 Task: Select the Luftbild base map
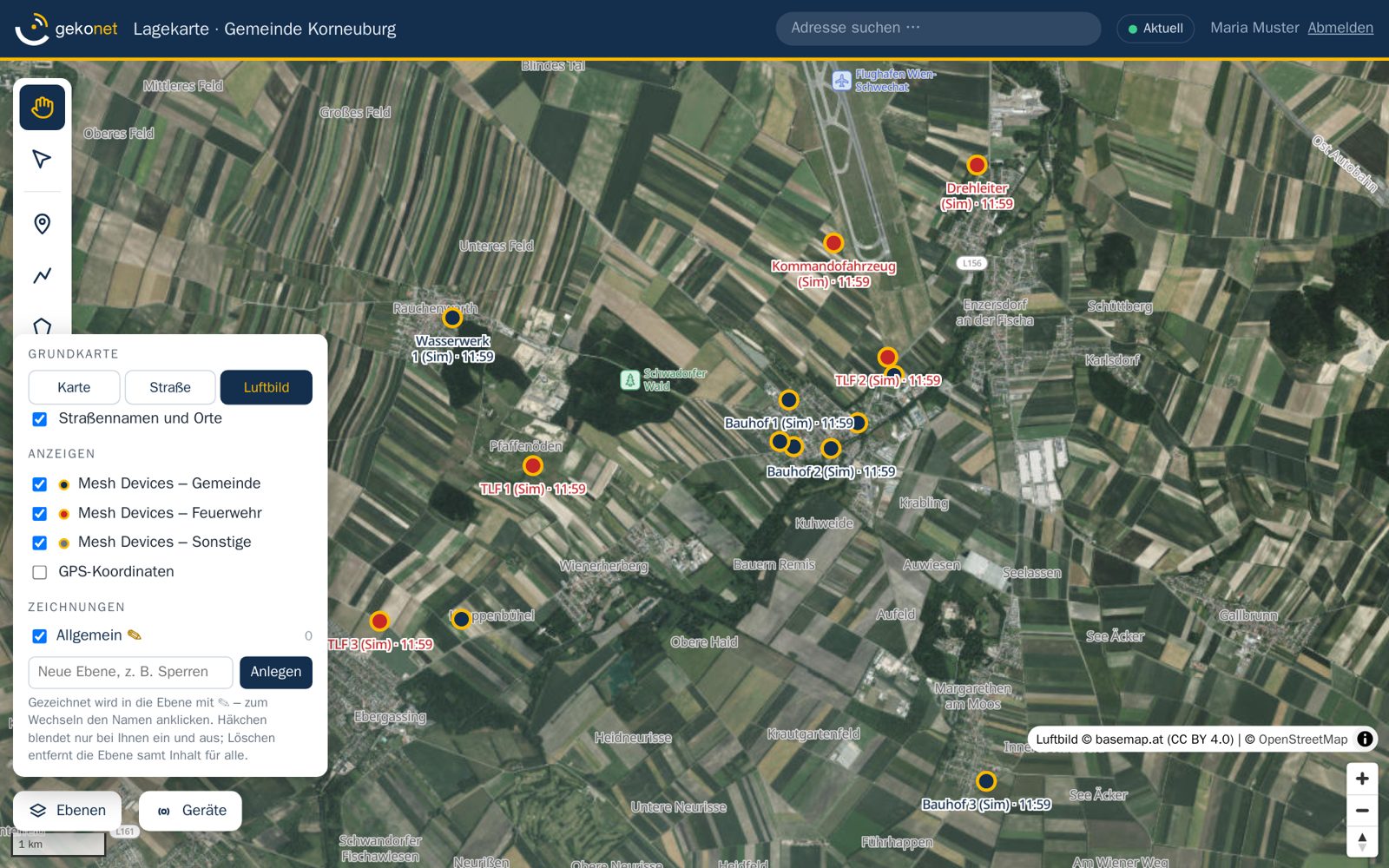[267, 387]
